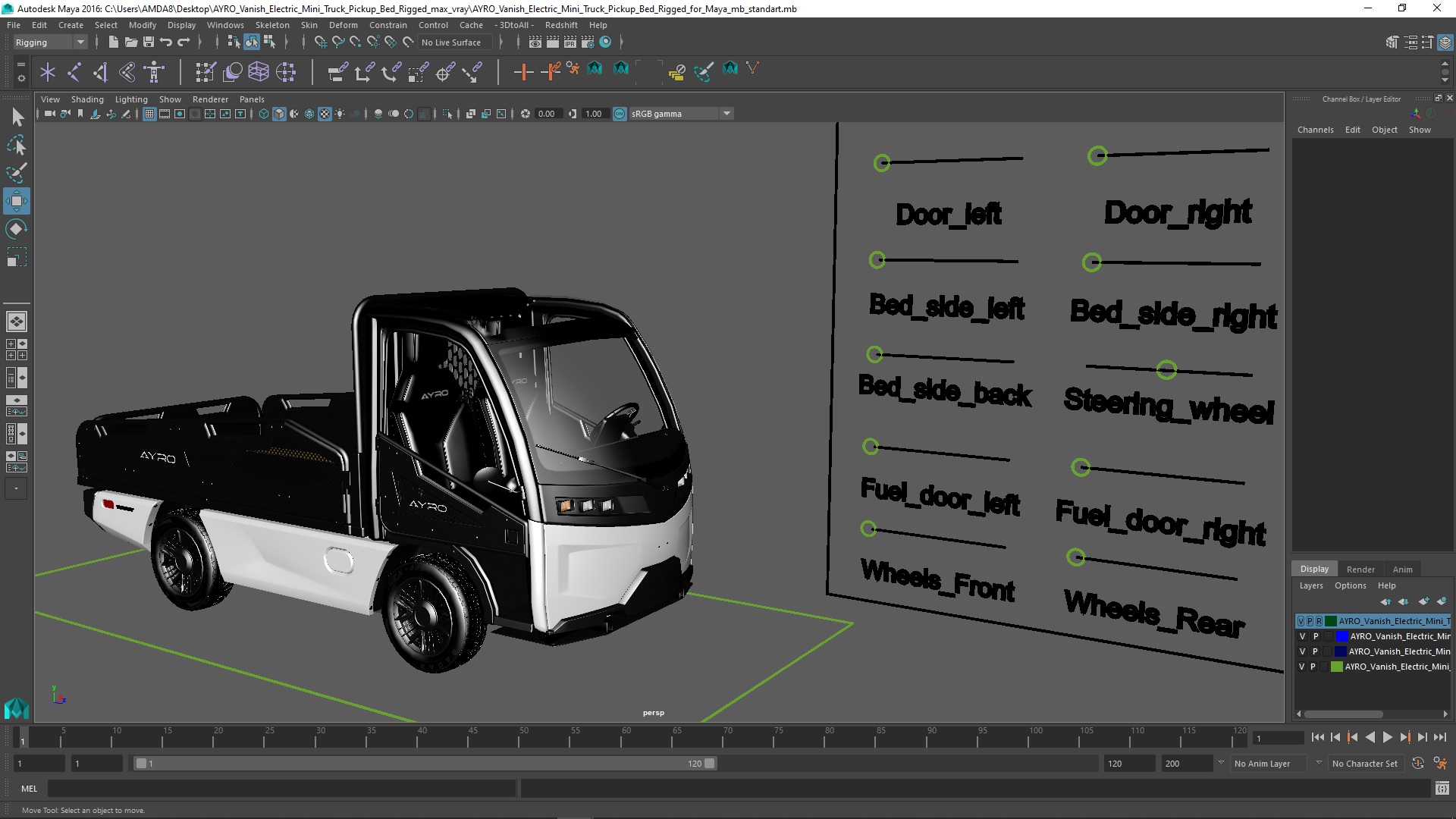Toggle visibility V of the navy blue layer
Image resolution: width=1456 pixels, height=819 pixels.
(x=1303, y=651)
